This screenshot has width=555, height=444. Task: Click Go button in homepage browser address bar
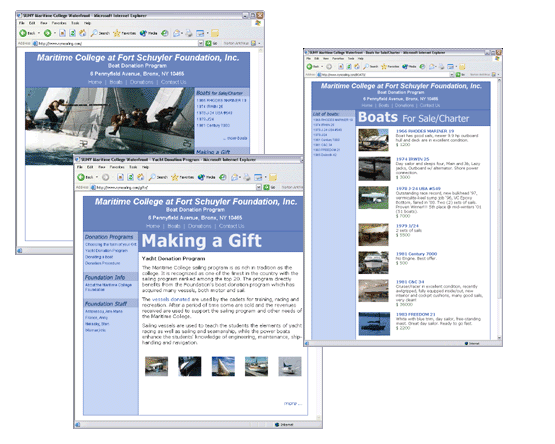(211, 43)
